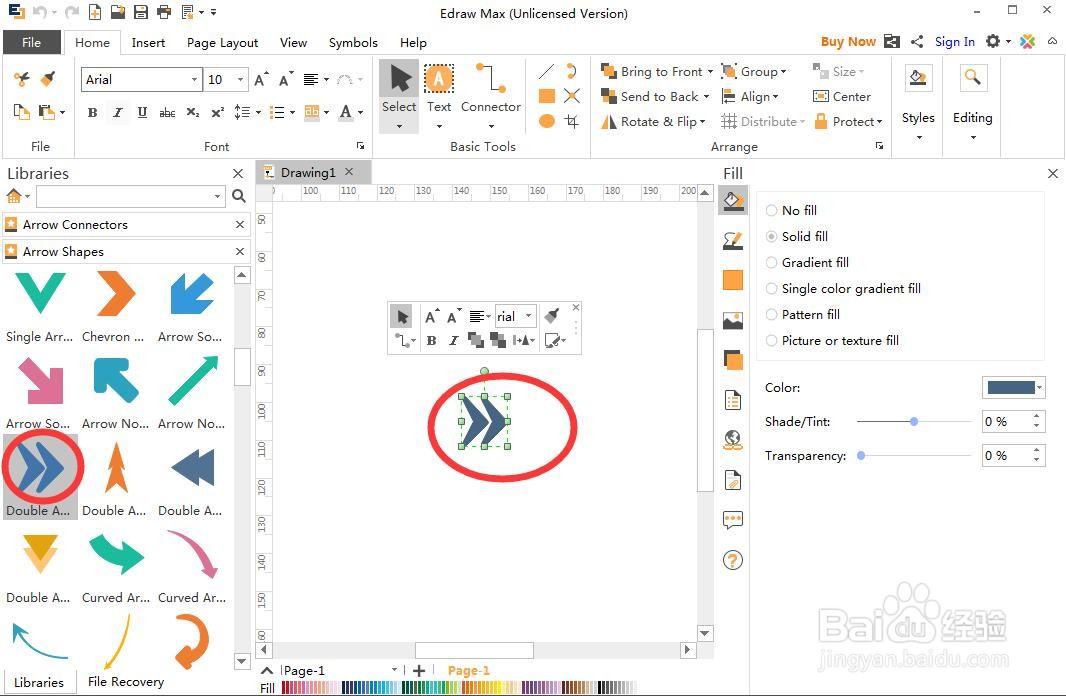Click the library search magnifier
The width and height of the screenshot is (1066, 696).
(x=239, y=196)
